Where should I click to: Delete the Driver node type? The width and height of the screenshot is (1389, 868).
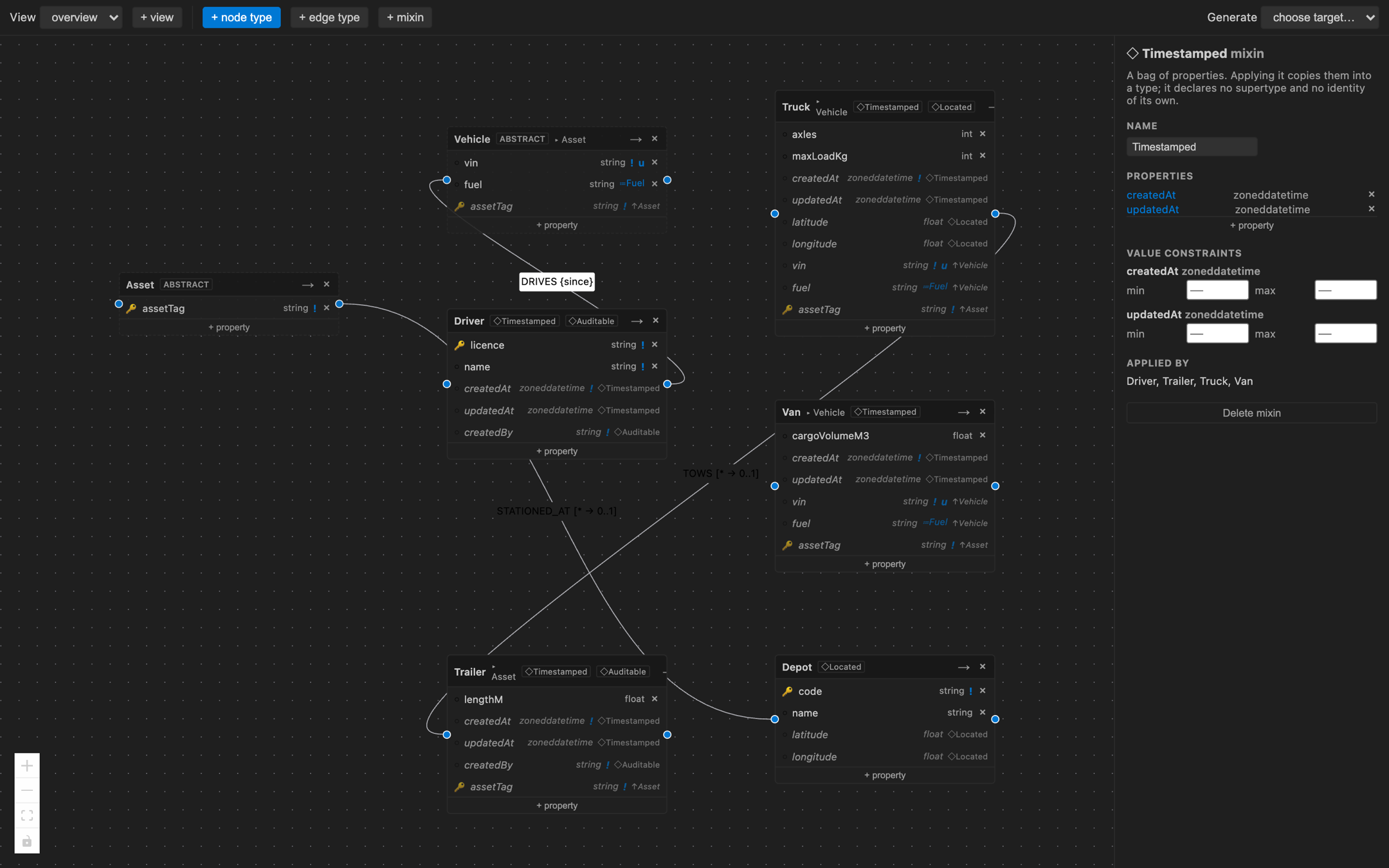click(x=656, y=321)
